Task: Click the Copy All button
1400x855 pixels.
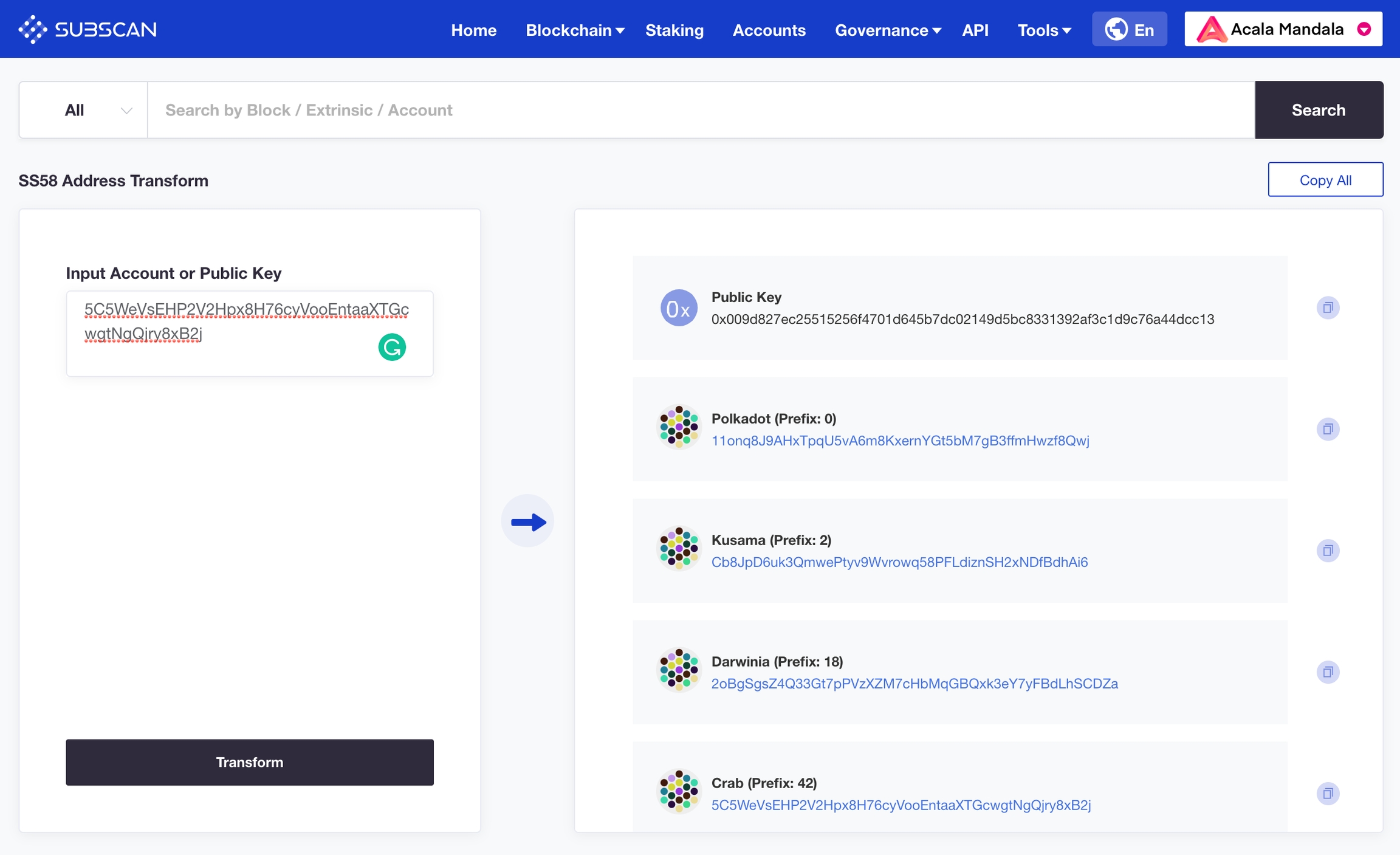Action: tap(1325, 180)
